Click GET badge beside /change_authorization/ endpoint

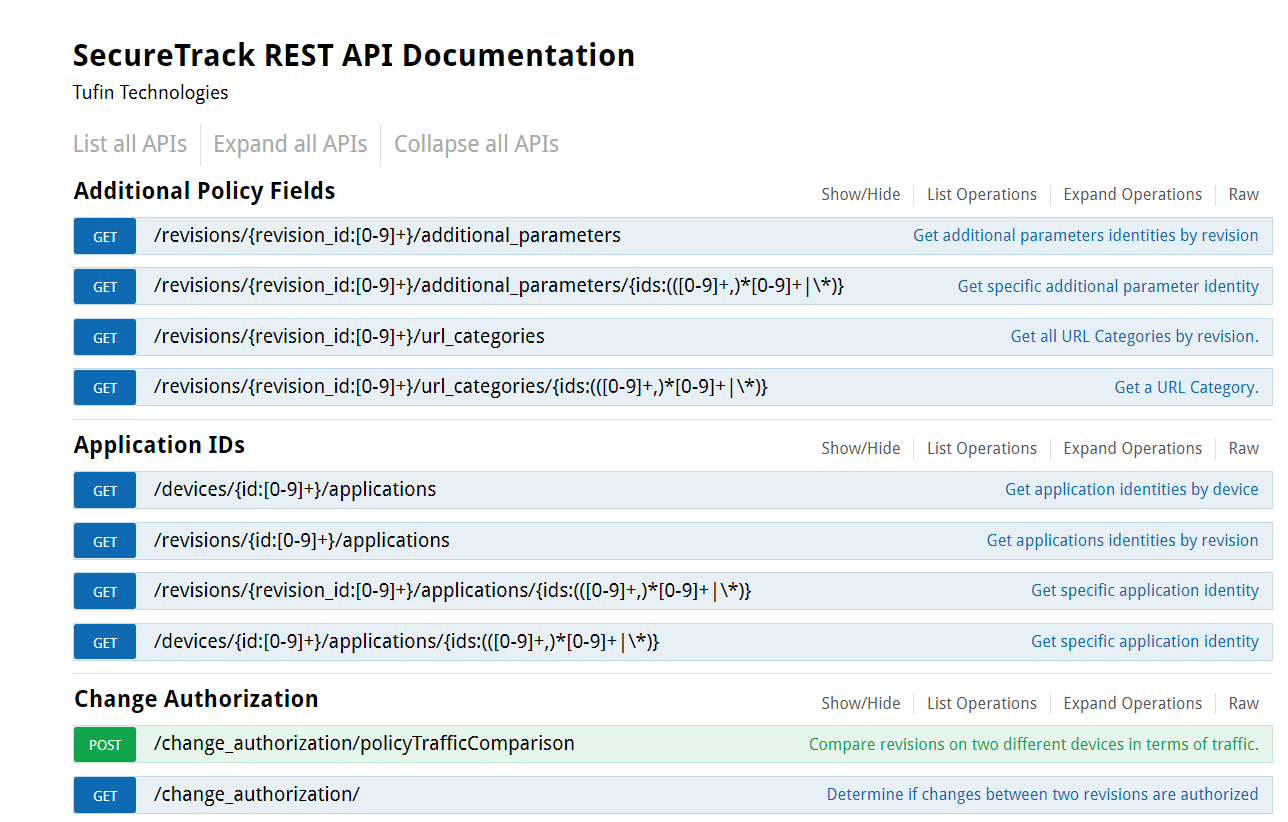click(105, 796)
